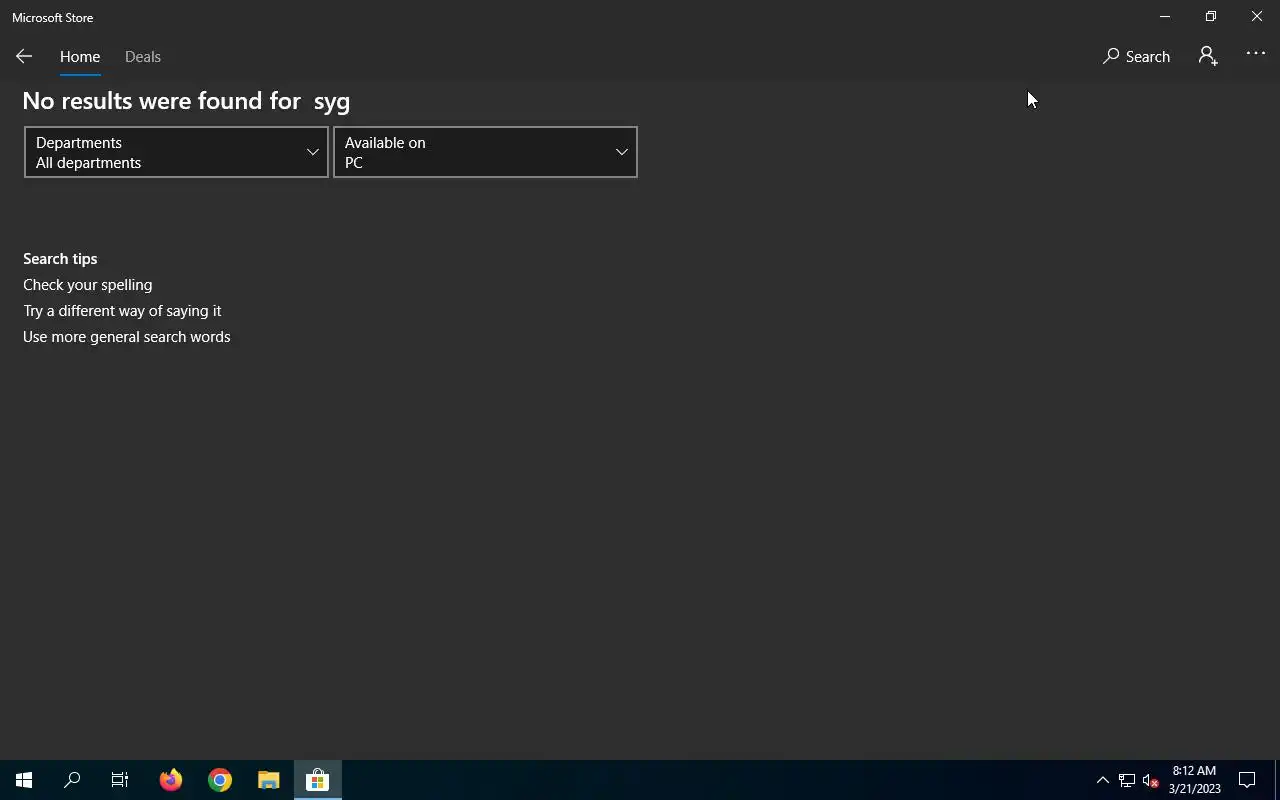
Task: Close the Microsoft Store window
Action: [1257, 17]
